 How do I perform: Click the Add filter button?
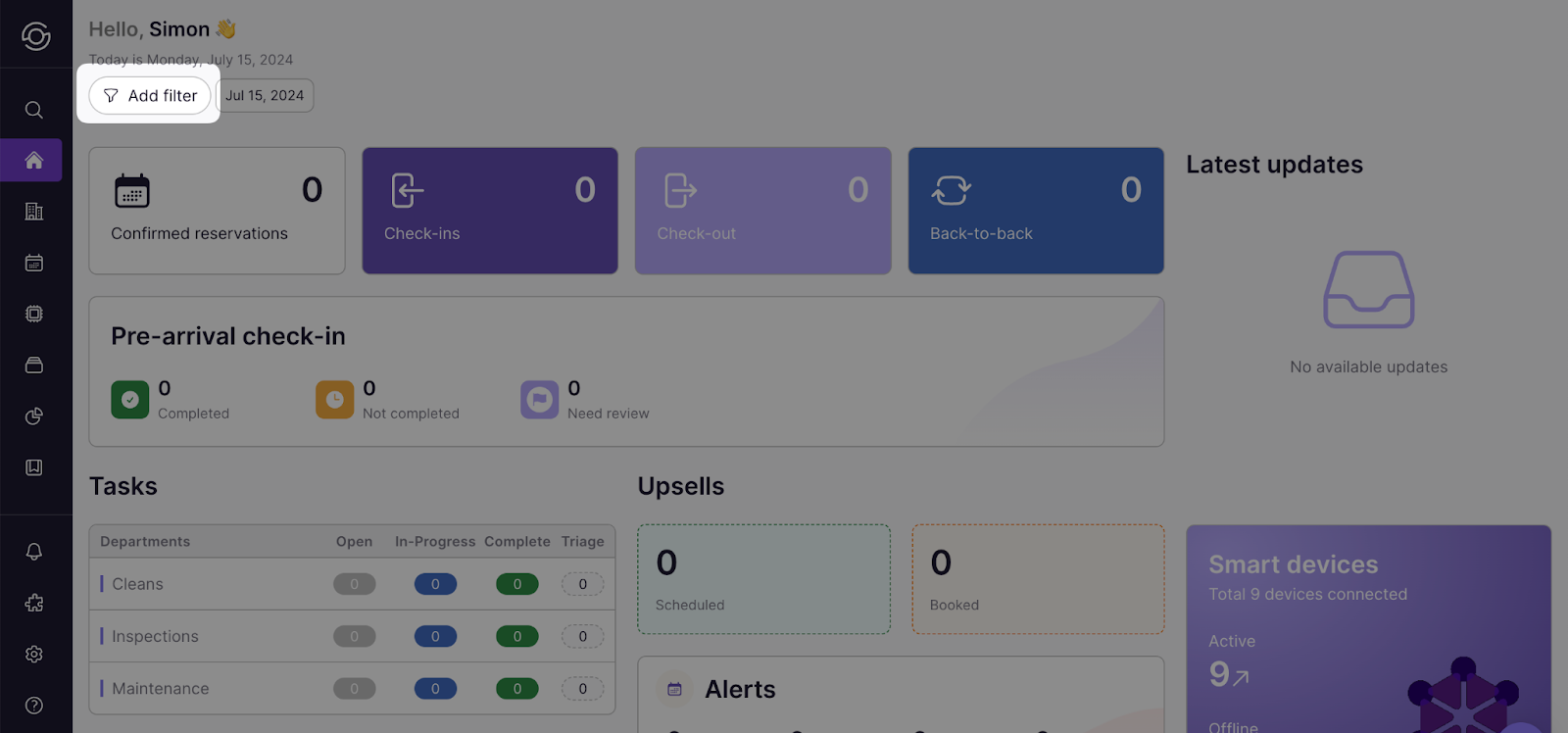pos(150,96)
